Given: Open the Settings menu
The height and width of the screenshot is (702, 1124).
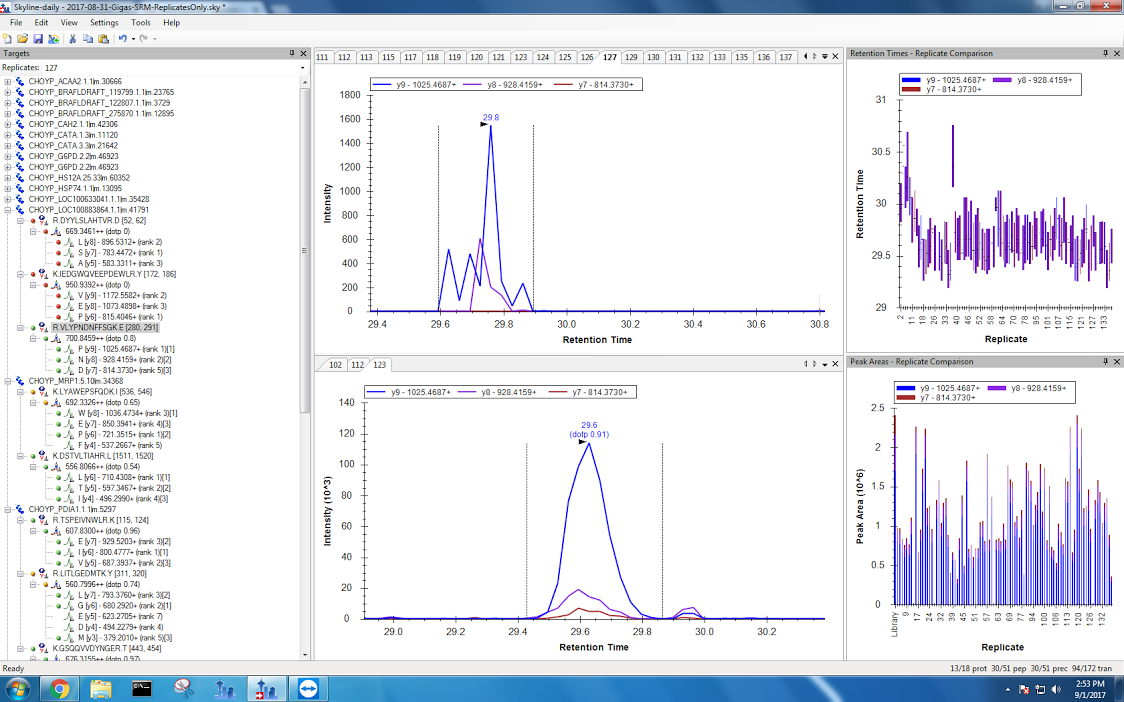Looking at the screenshot, I should pyautogui.click(x=103, y=22).
